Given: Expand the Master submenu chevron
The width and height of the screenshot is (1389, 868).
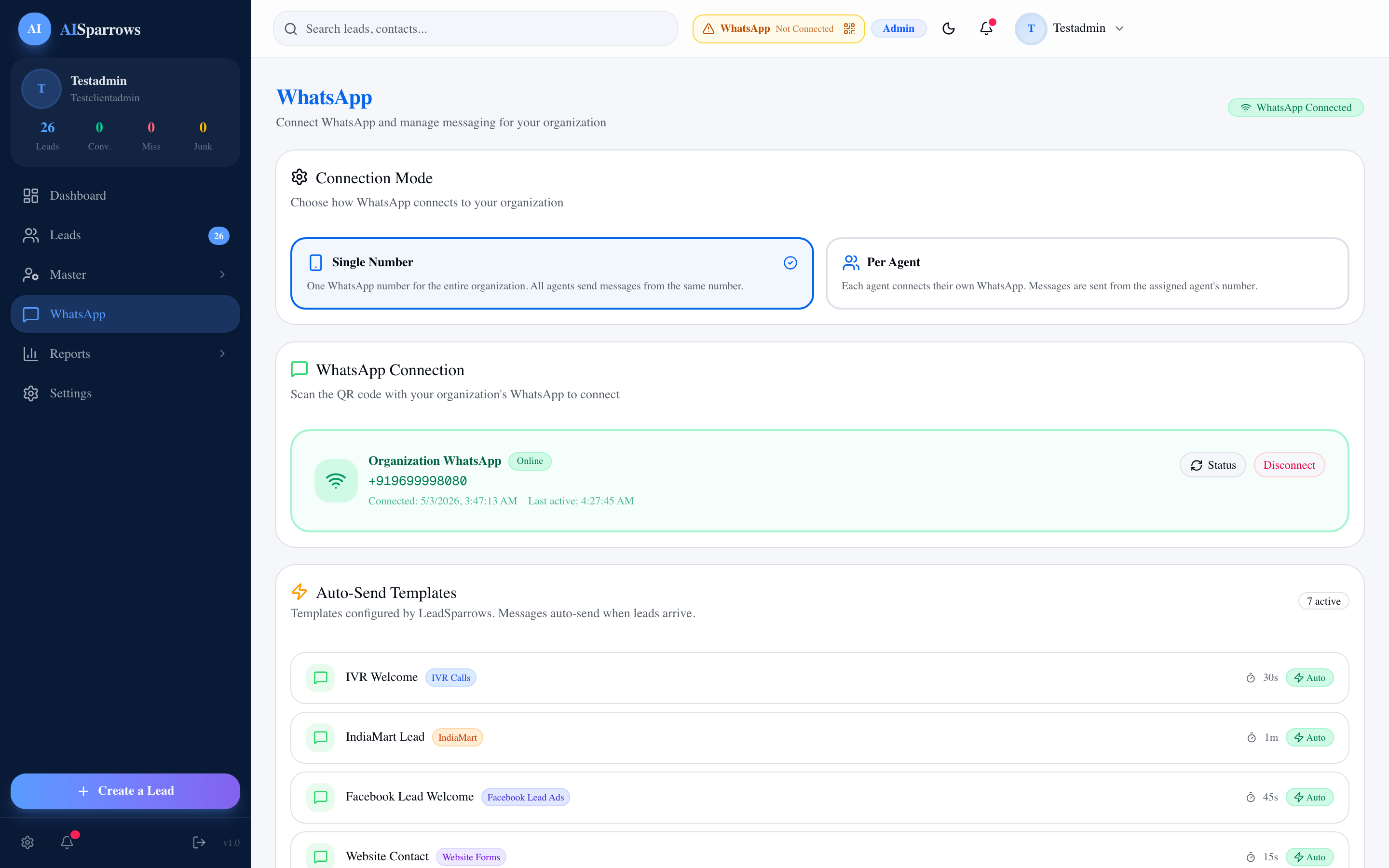Looking at the screenshot, I should click(222, 275).
